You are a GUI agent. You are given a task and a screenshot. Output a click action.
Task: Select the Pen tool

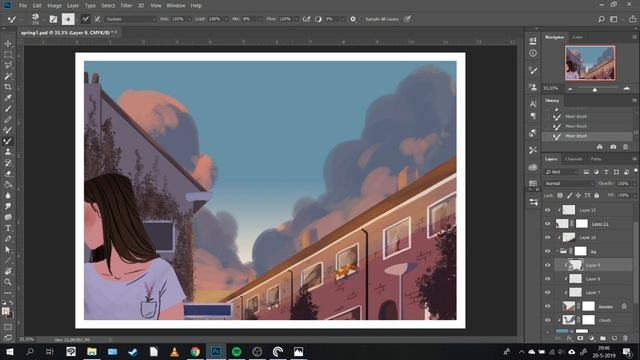[x=8, y=239]
